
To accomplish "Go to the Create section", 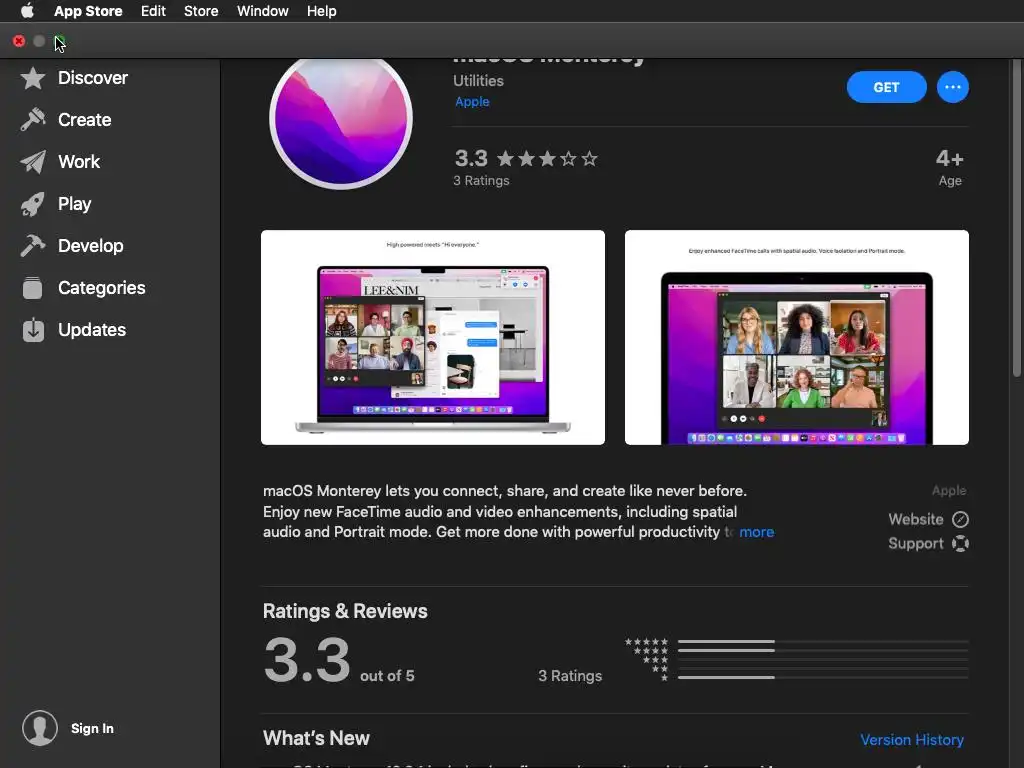I will click(x=84, y=120).
